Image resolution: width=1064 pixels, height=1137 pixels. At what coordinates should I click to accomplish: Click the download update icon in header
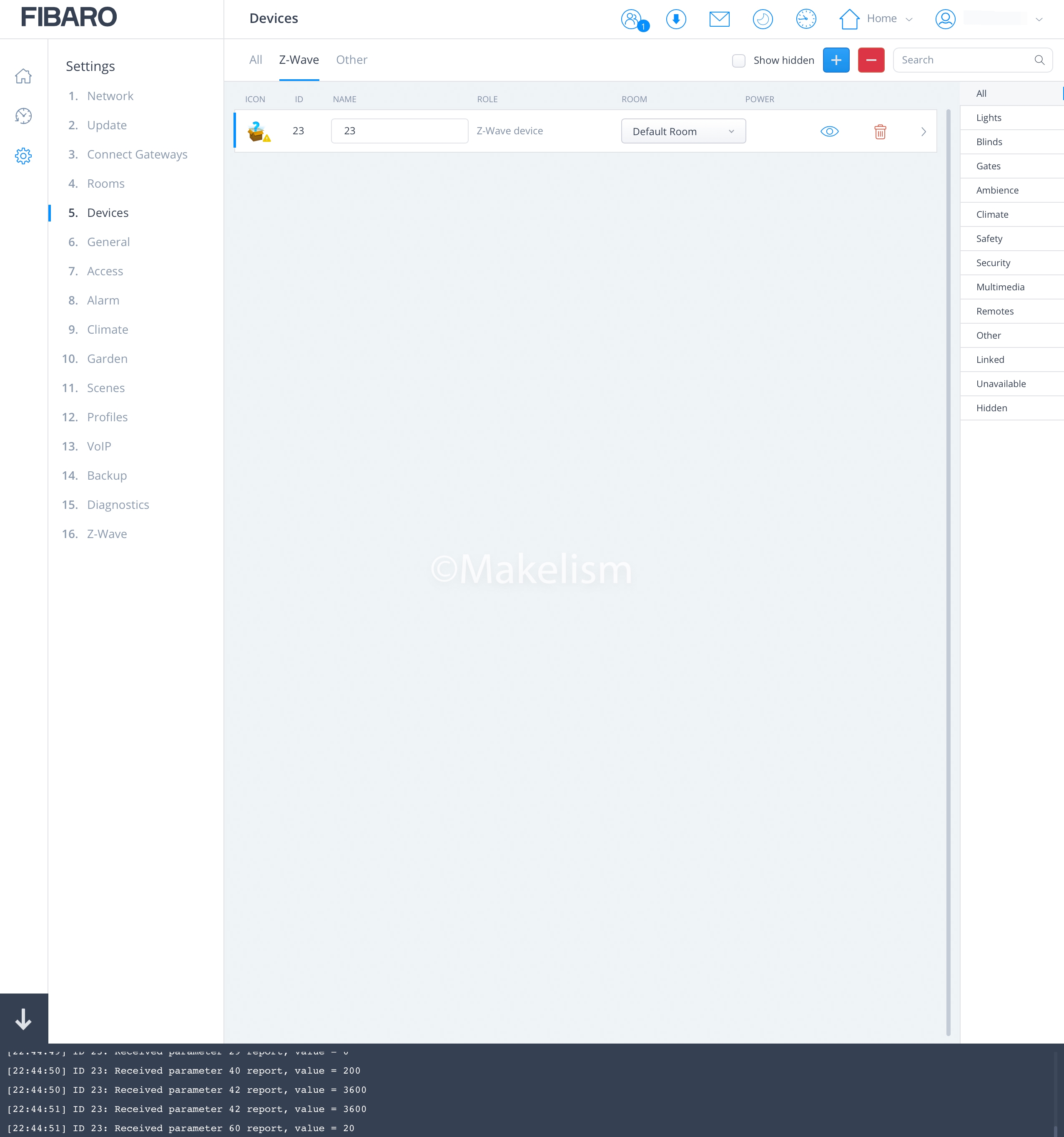(676, 20)
